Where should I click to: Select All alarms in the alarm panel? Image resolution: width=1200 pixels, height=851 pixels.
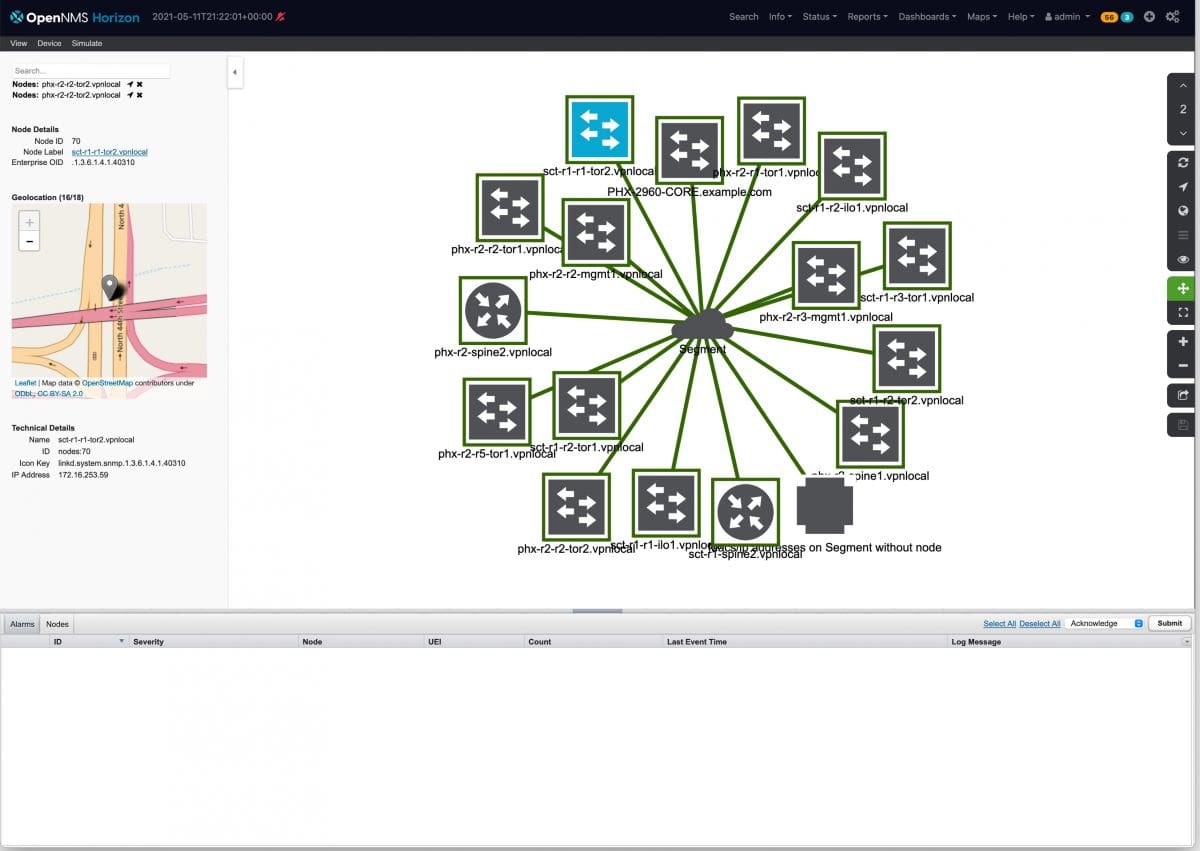pos(999,623)
